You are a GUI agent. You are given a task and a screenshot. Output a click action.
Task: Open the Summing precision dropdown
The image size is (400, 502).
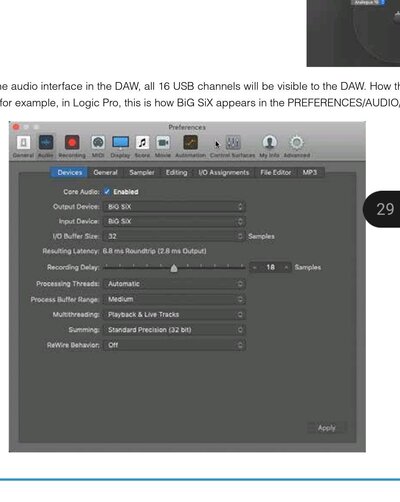coord(174,330)
